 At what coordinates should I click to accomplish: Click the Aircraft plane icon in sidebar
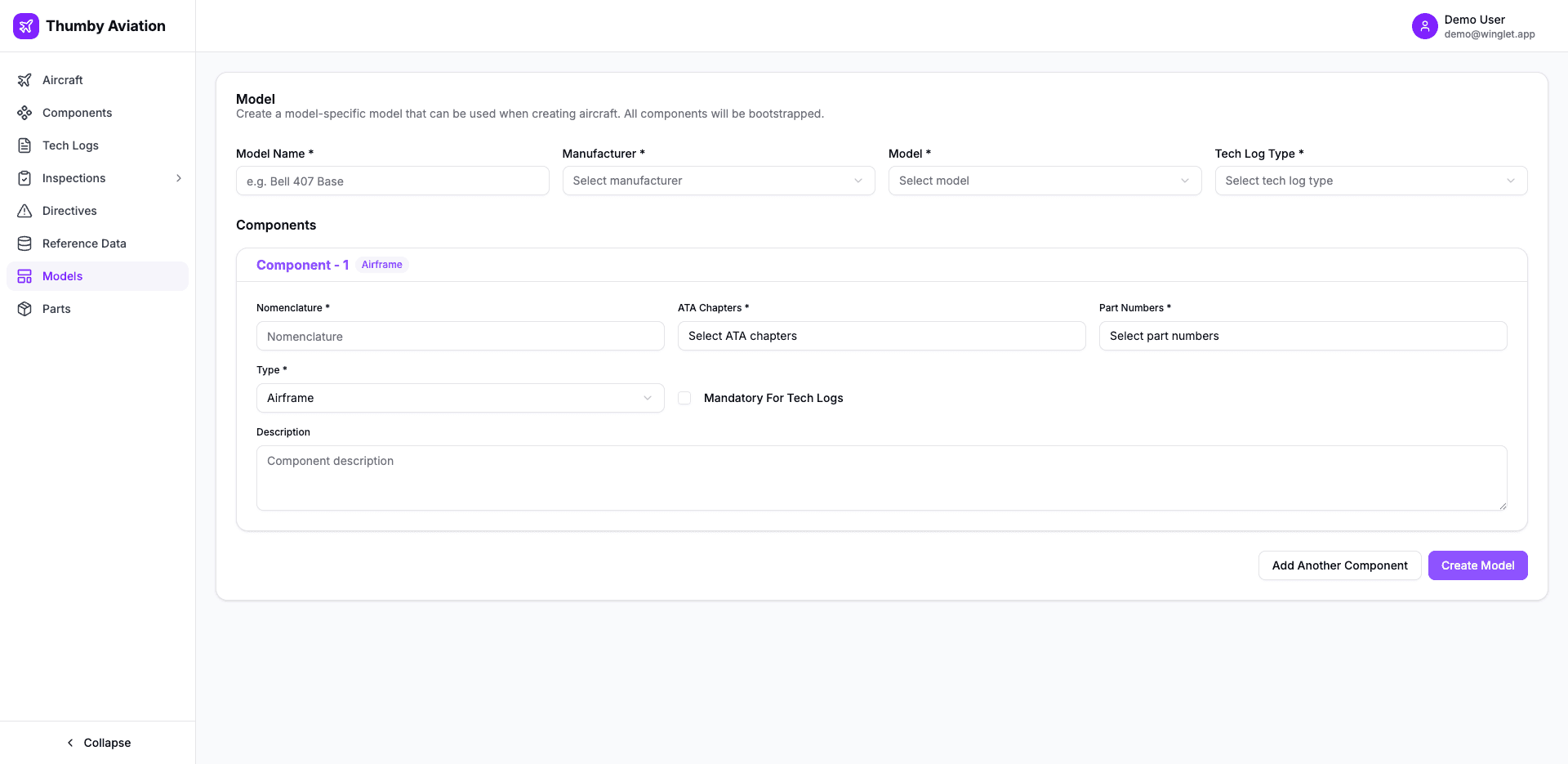tap(24, 80)
